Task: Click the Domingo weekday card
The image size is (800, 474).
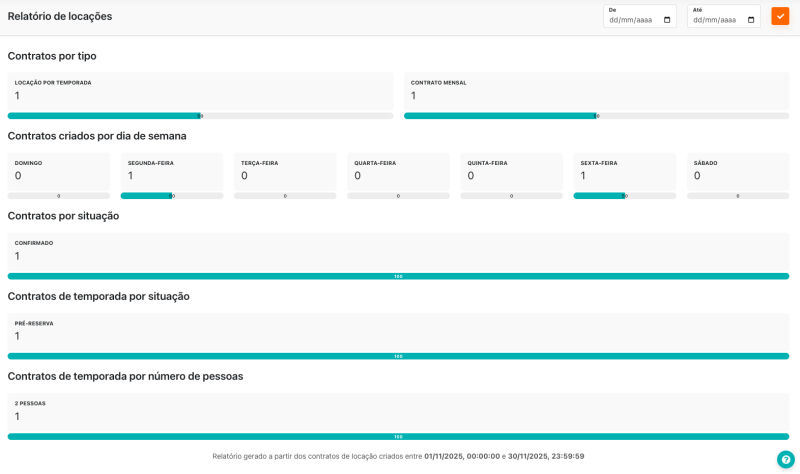Action: pos(58,170)
